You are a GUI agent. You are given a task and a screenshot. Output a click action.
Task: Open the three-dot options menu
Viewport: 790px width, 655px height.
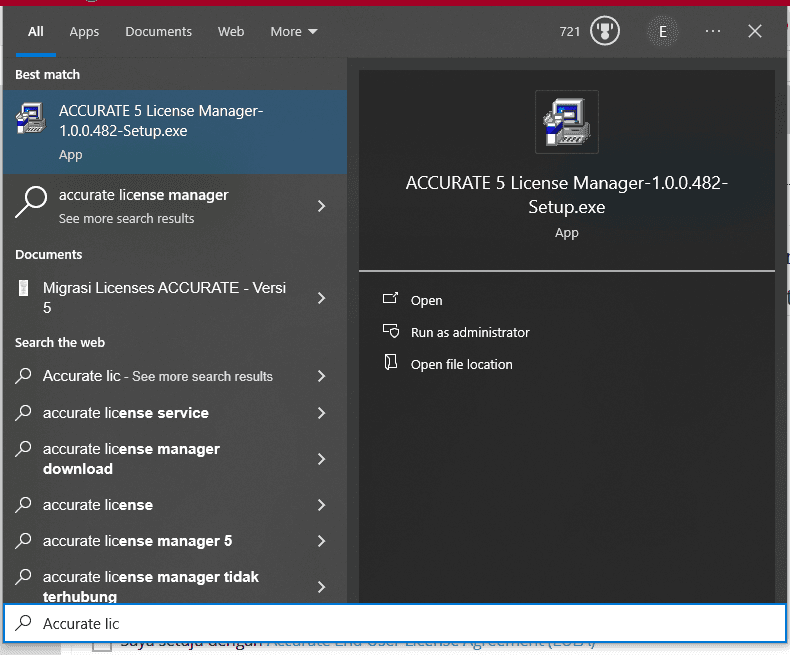pyautogui.click(x=712, y=31)
